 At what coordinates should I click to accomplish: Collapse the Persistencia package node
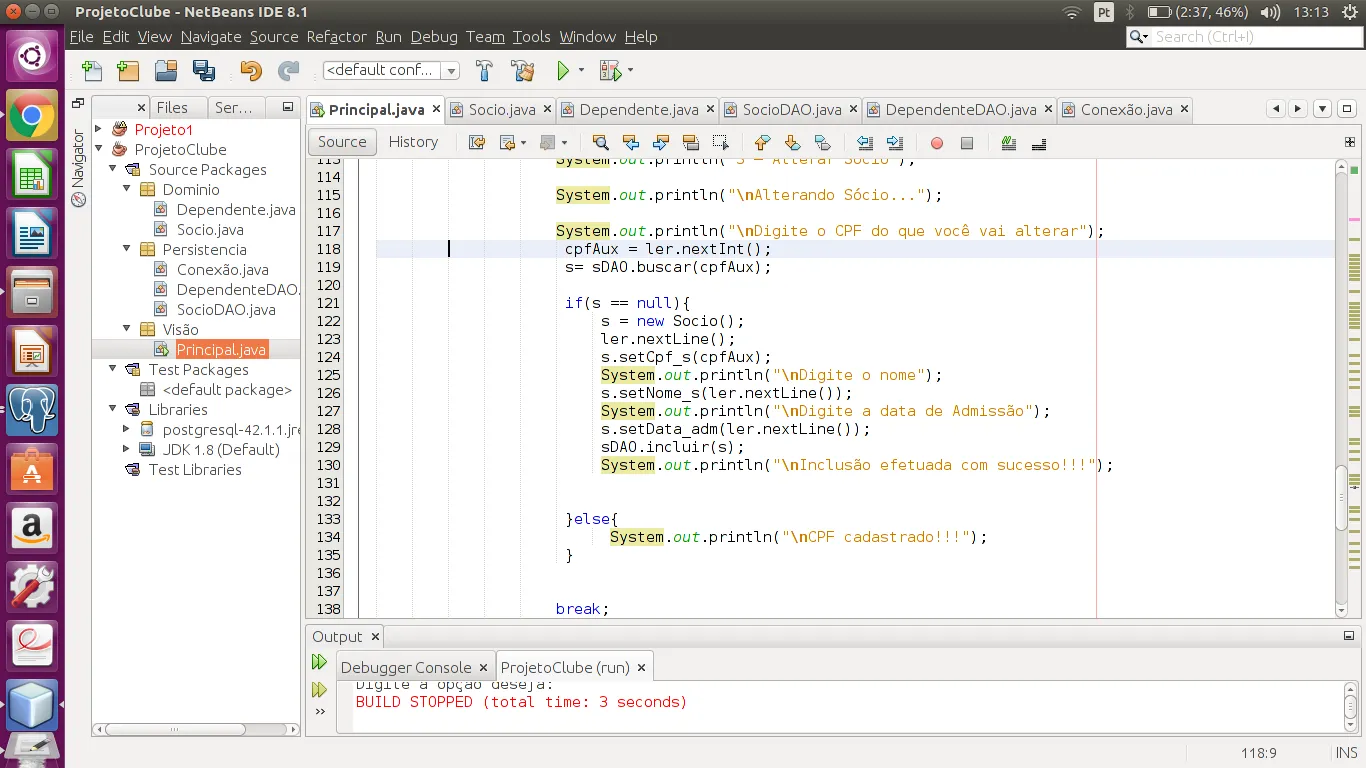(127, 249)
